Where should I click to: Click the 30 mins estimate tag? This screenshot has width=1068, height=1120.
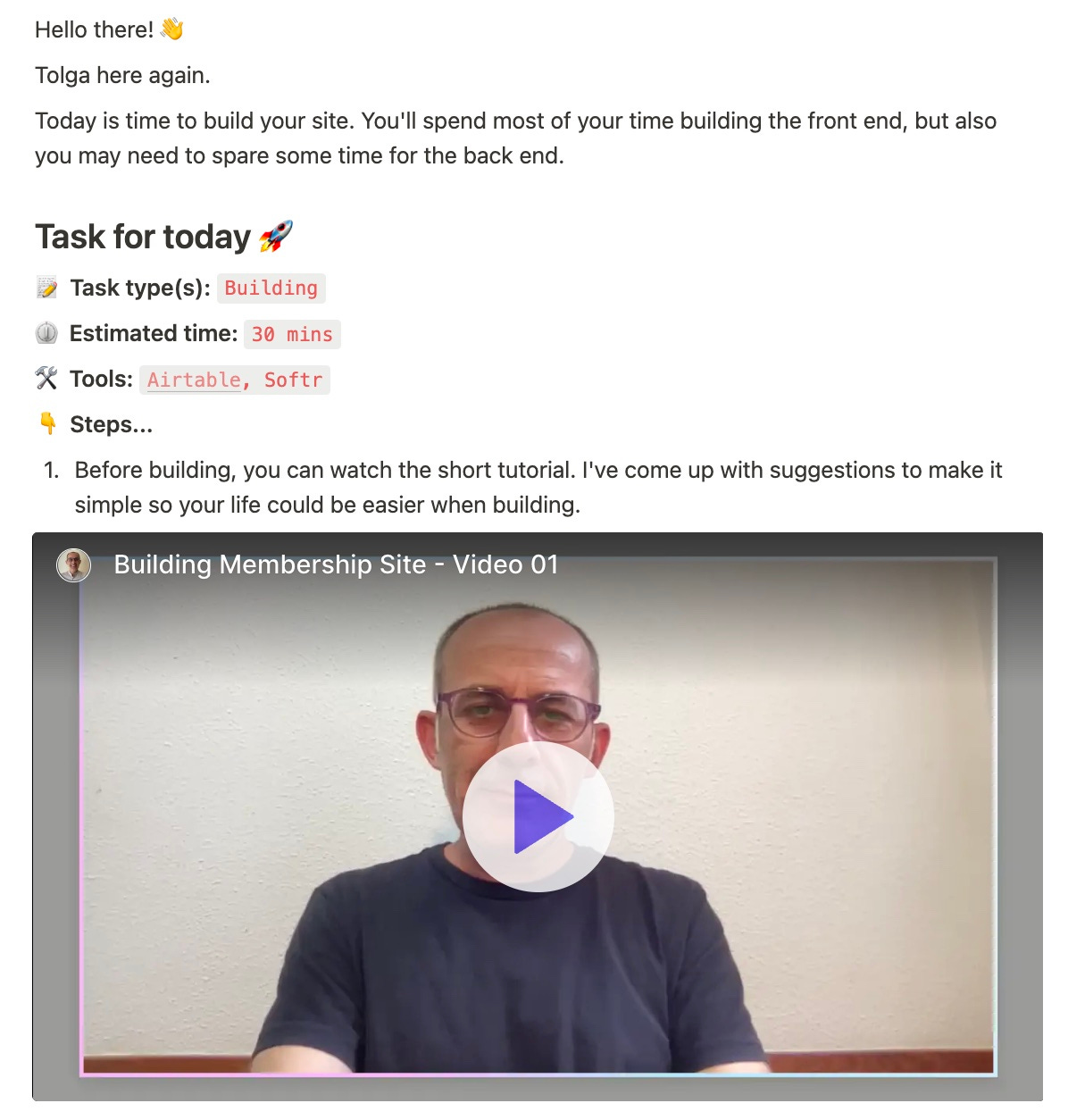[292, 334]
